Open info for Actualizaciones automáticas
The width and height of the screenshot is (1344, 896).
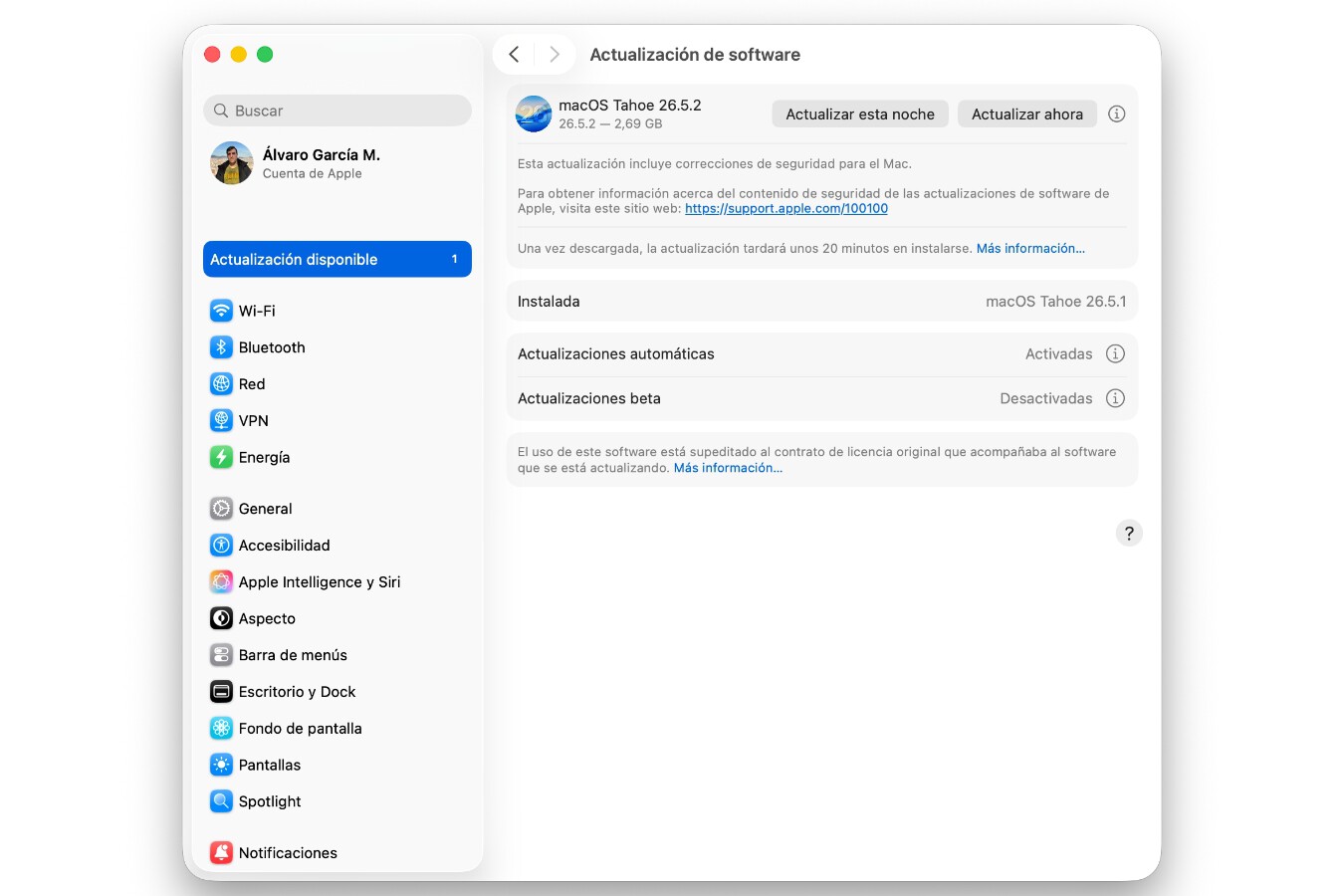[x=1115, y=353]
